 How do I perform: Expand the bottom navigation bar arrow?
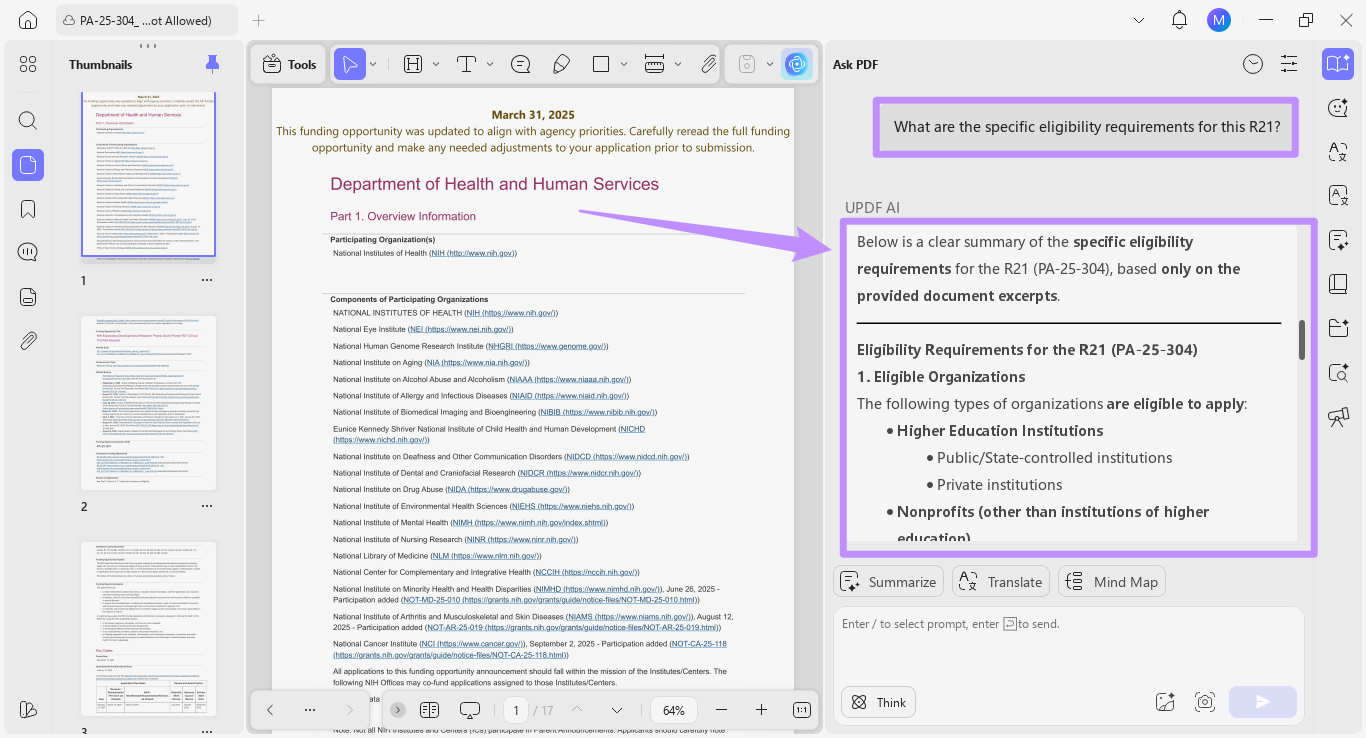pos(398,710)
